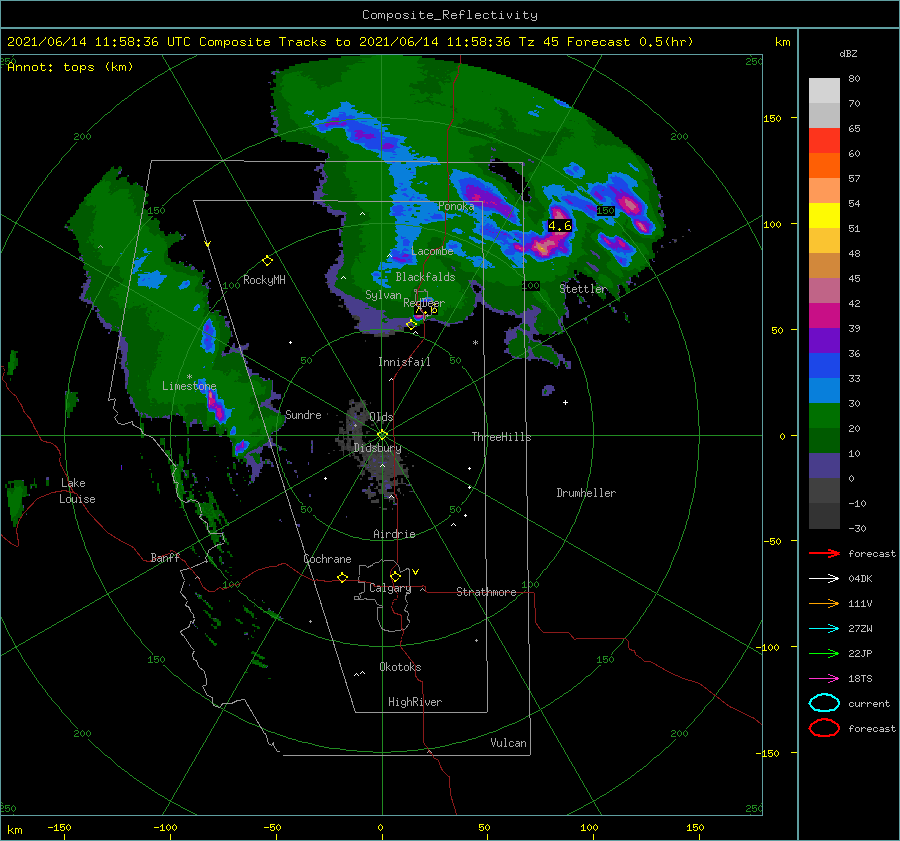The width and height of the screenshot is (900, 841).
Task: Click the yellow swatch between 51 and 54 dBZ
Action: (x=824, y=216)
